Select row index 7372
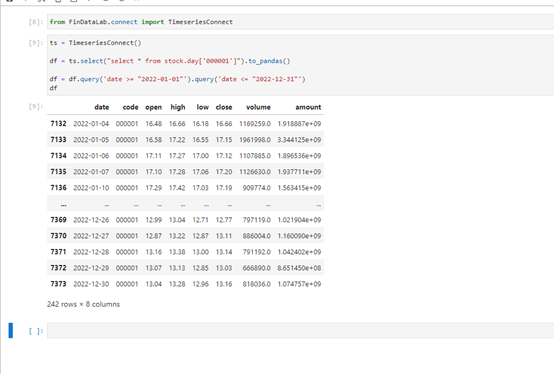 point(58,268)
